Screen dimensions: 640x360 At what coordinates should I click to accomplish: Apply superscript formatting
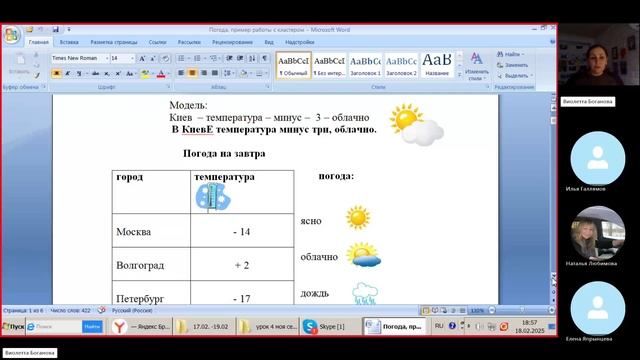pyautogui.click(x=118, y=73)
